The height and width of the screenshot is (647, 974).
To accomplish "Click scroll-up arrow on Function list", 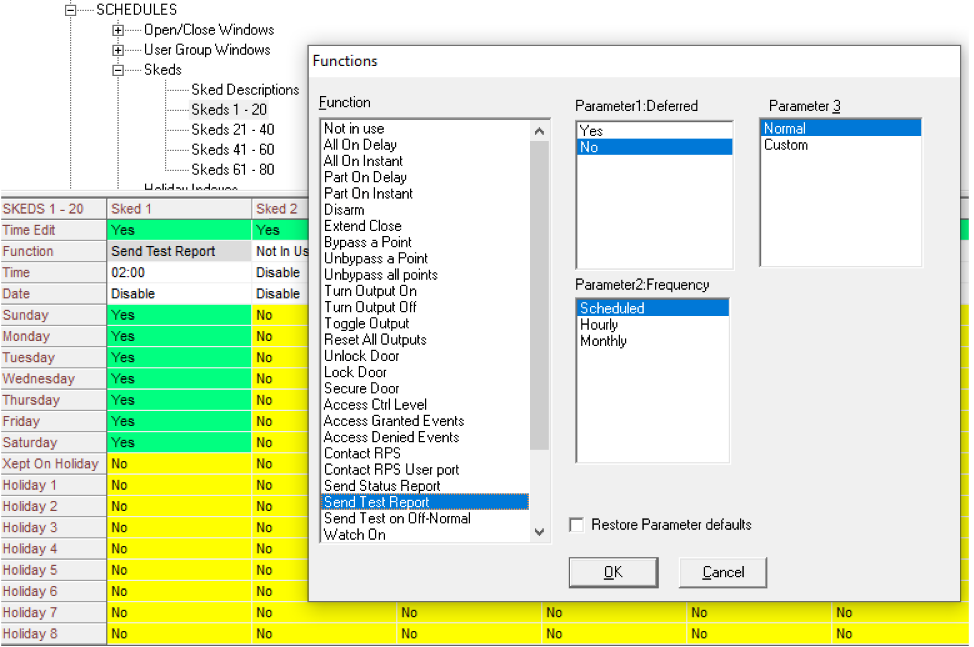I will (539, 129).
